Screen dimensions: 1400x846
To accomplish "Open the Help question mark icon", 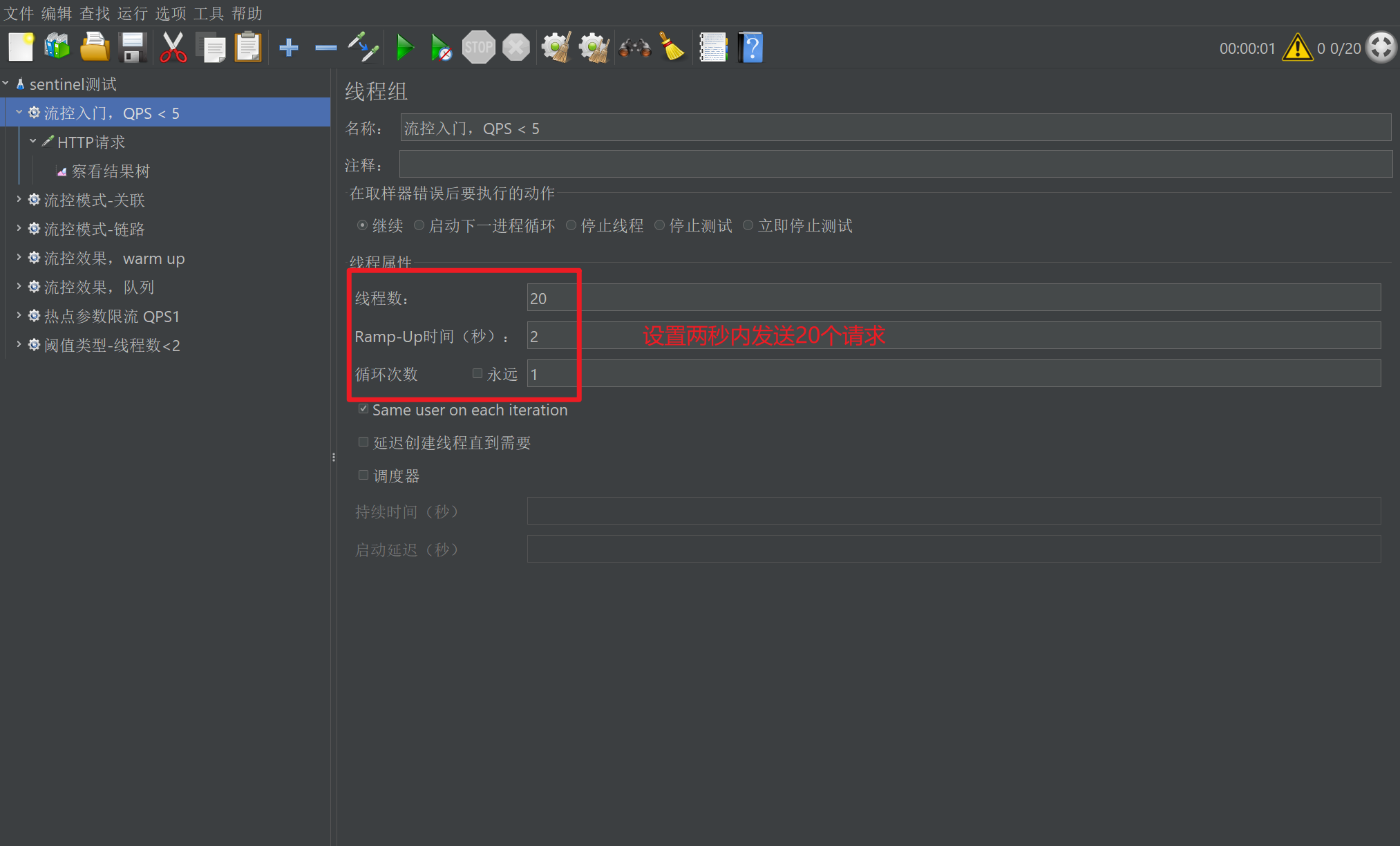I will coord(750,48).
